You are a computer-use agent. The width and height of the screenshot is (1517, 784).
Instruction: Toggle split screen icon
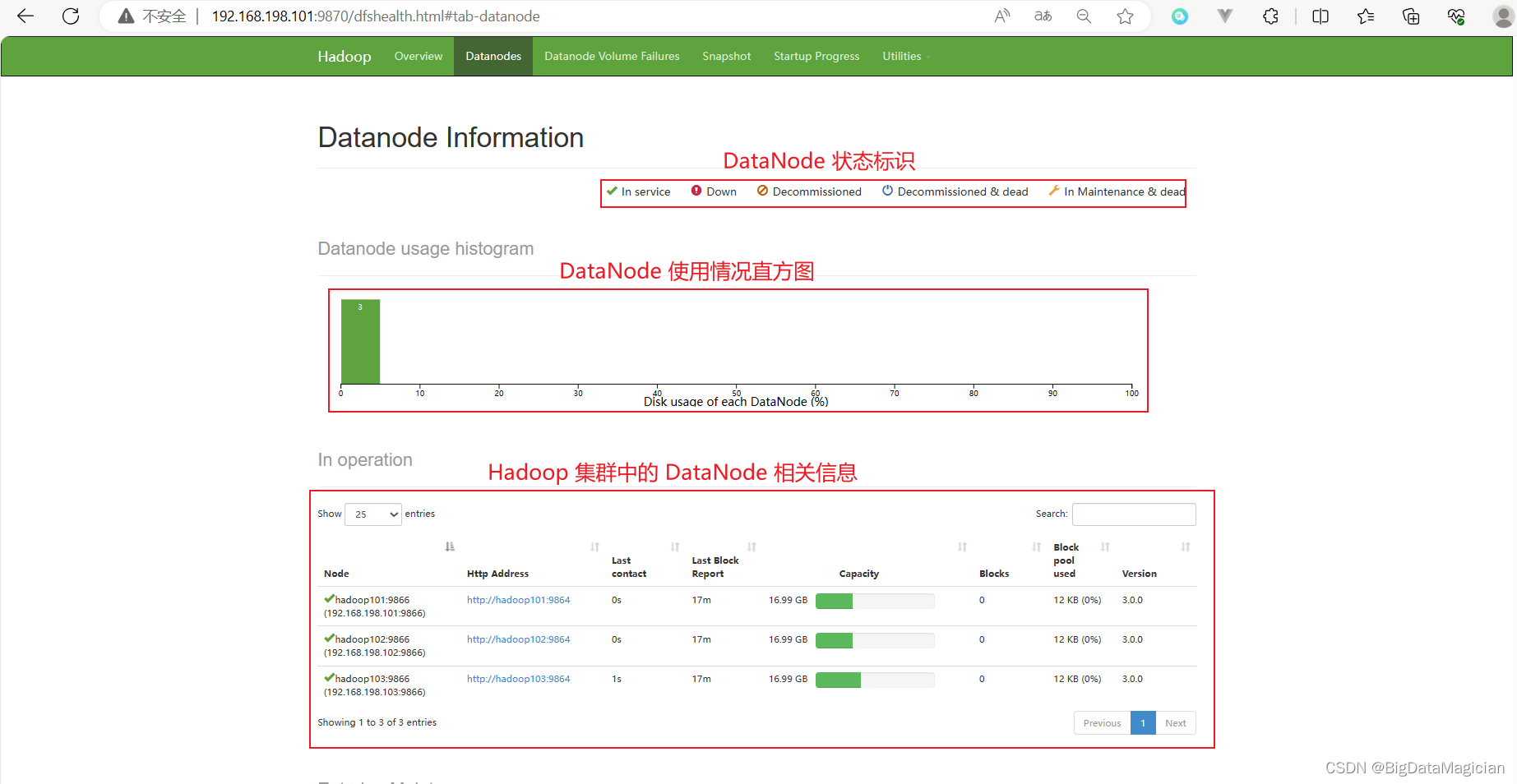[1320, 16]
